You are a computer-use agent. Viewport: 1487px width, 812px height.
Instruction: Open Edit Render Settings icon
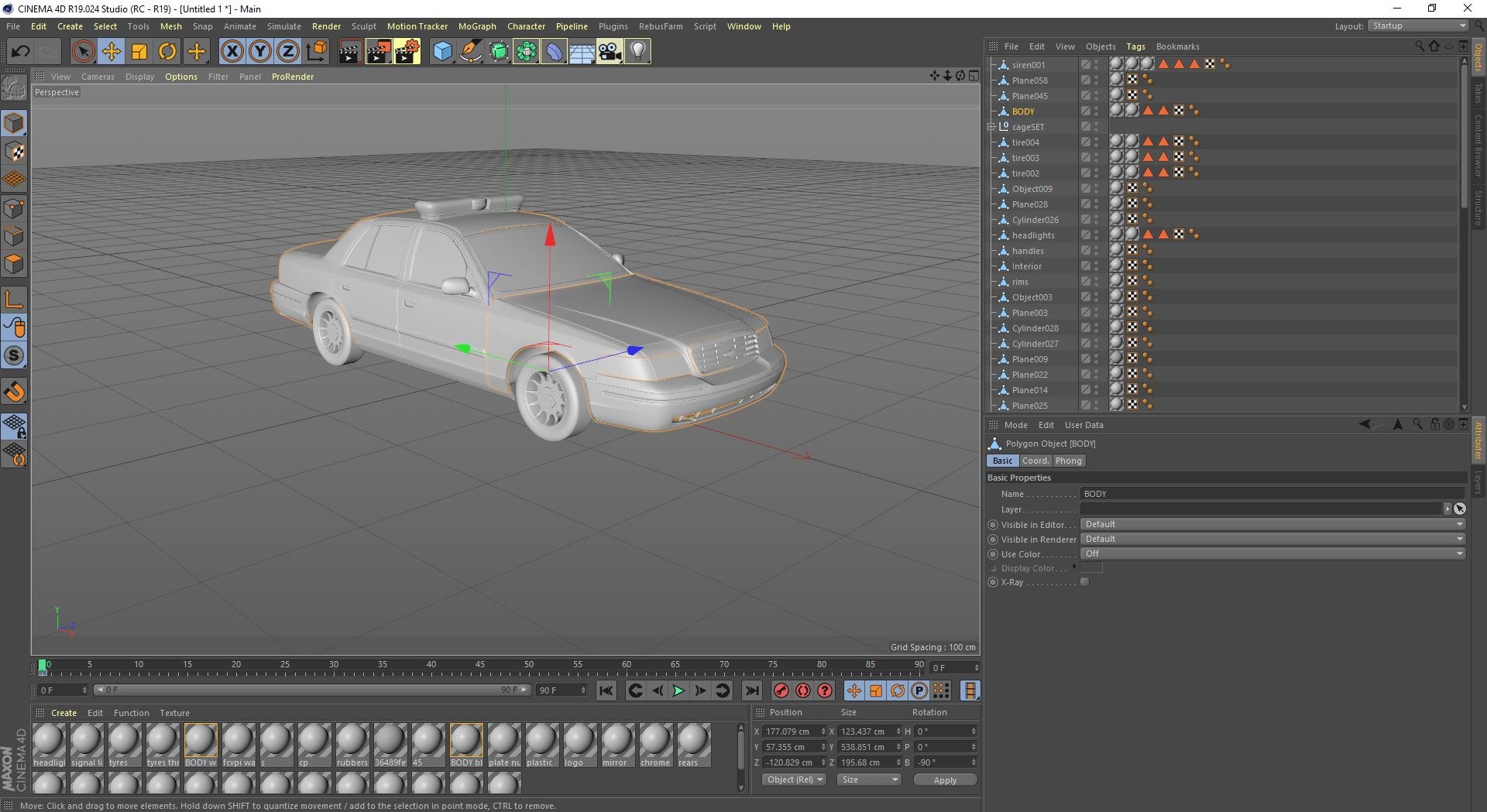(x=407, y=52)
